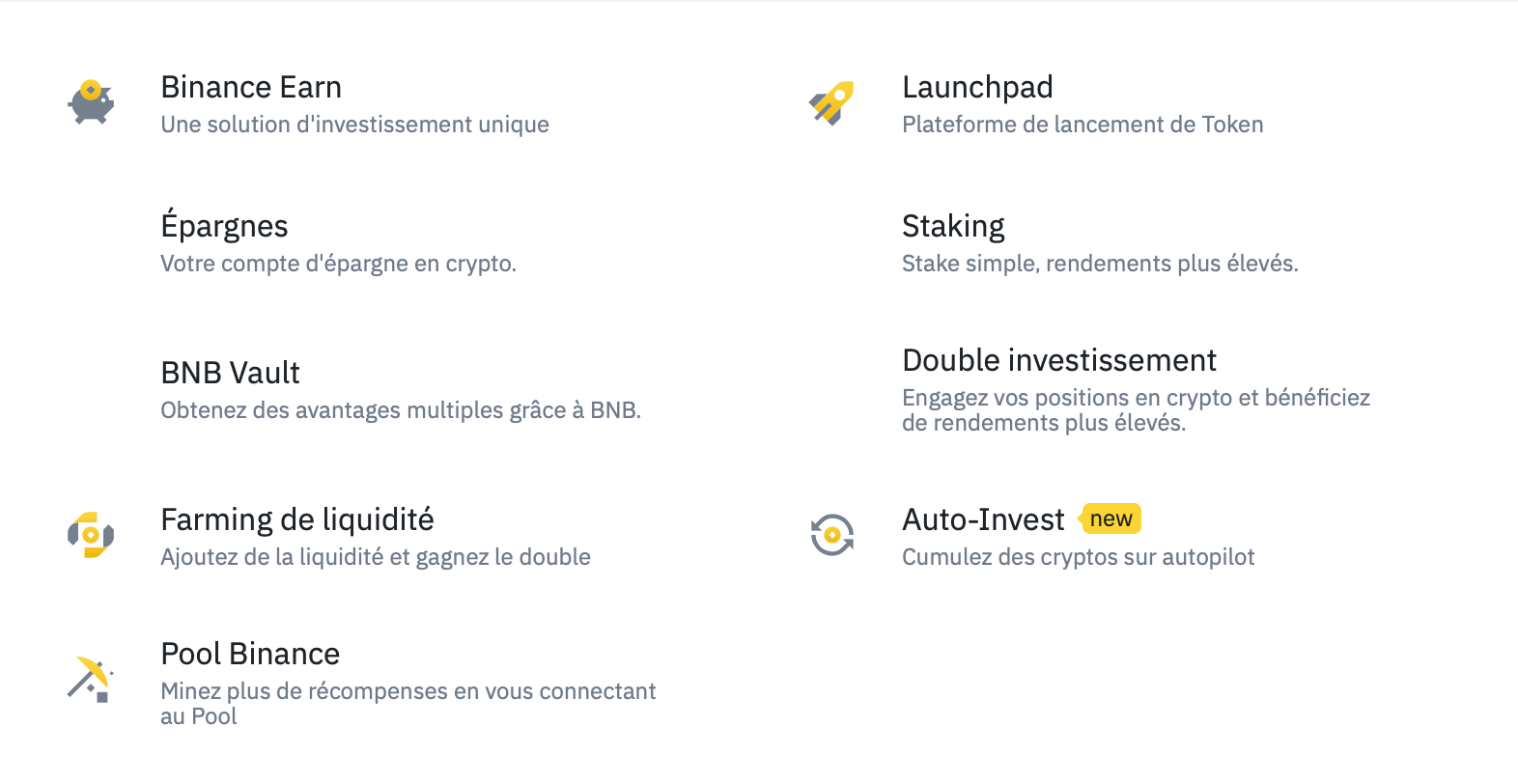Open Auto-Invest
Image resolution: width=1518 pixels, height=784 pixels.
[x=984, y=519]
